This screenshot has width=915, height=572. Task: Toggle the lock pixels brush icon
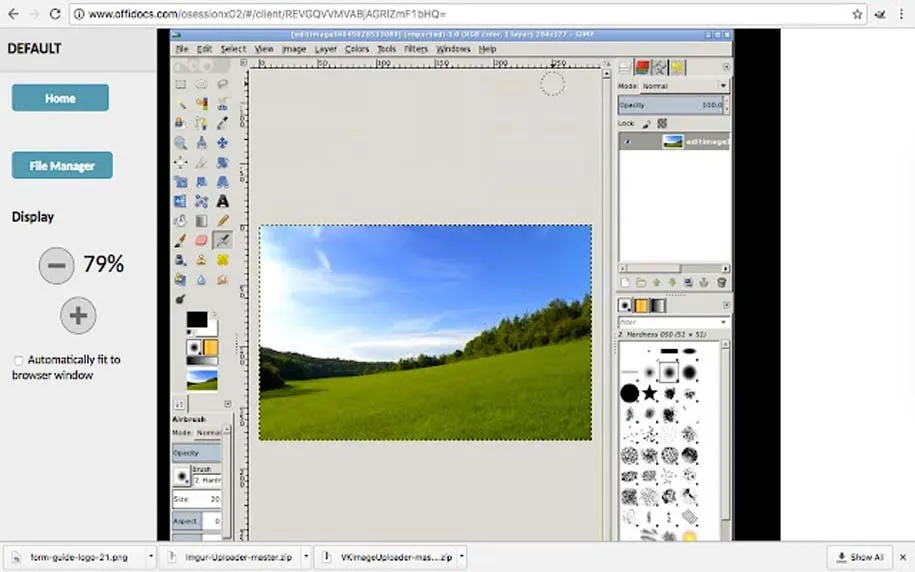(x=646, y=123)
